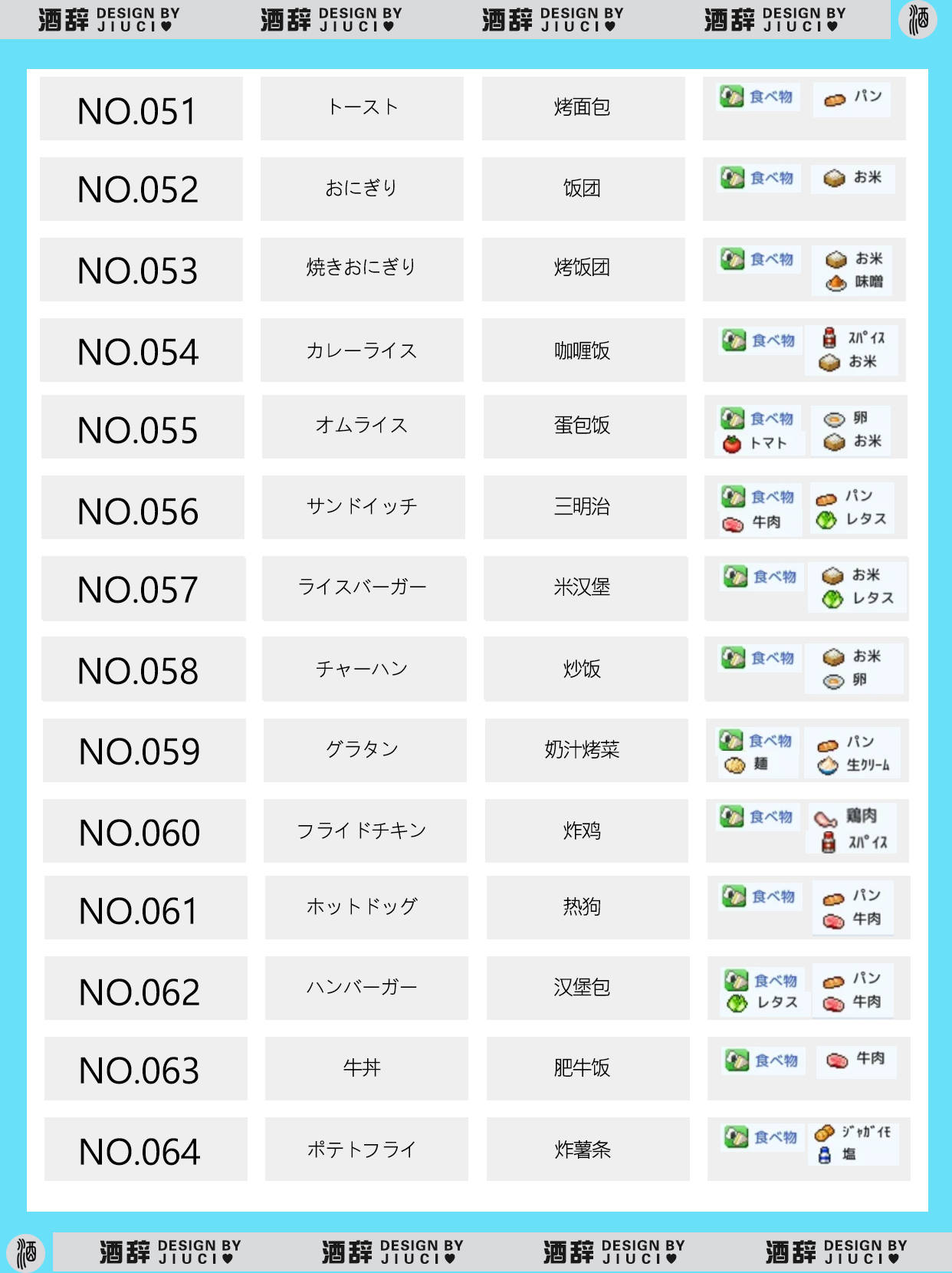The width and height of the screenshot is (952, 1273).
Task: Click the bread icon in NO.051 row
Action: coord(834,99)
